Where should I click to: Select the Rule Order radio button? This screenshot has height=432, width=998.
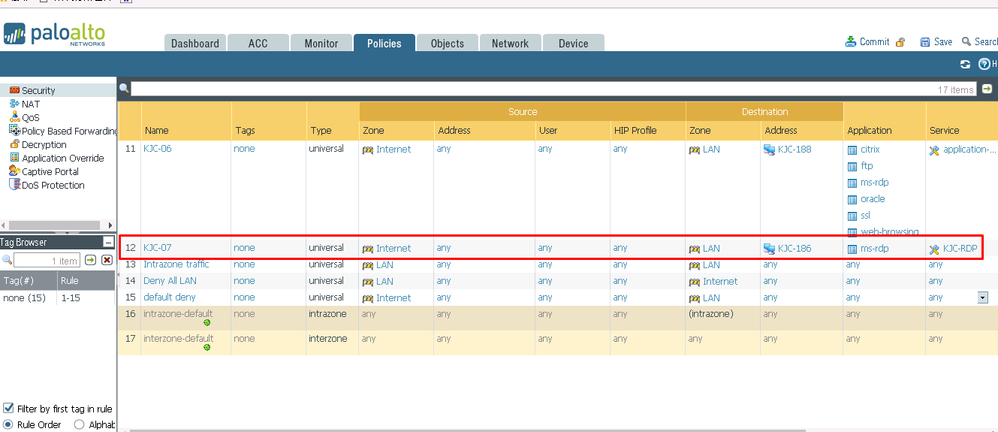tap(9, 424)
